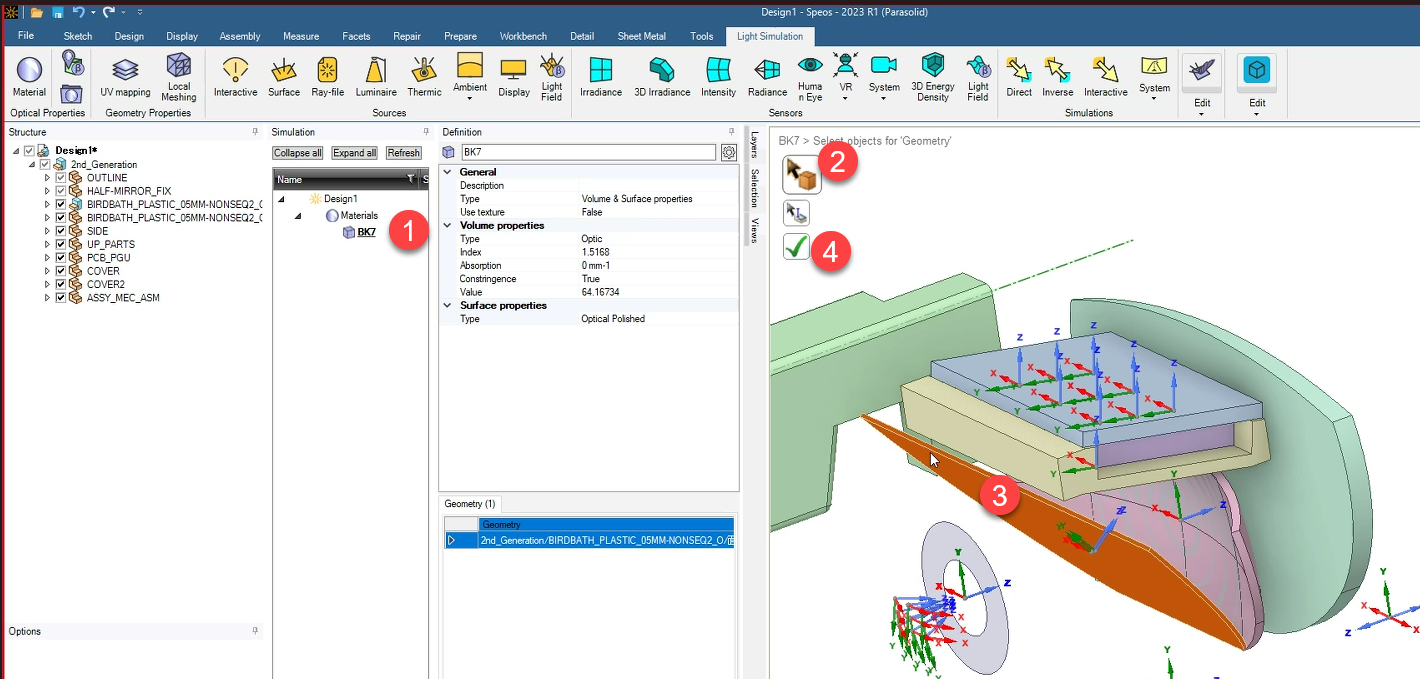
Task: Add an Intensity sensor
Action: (718, 77)
